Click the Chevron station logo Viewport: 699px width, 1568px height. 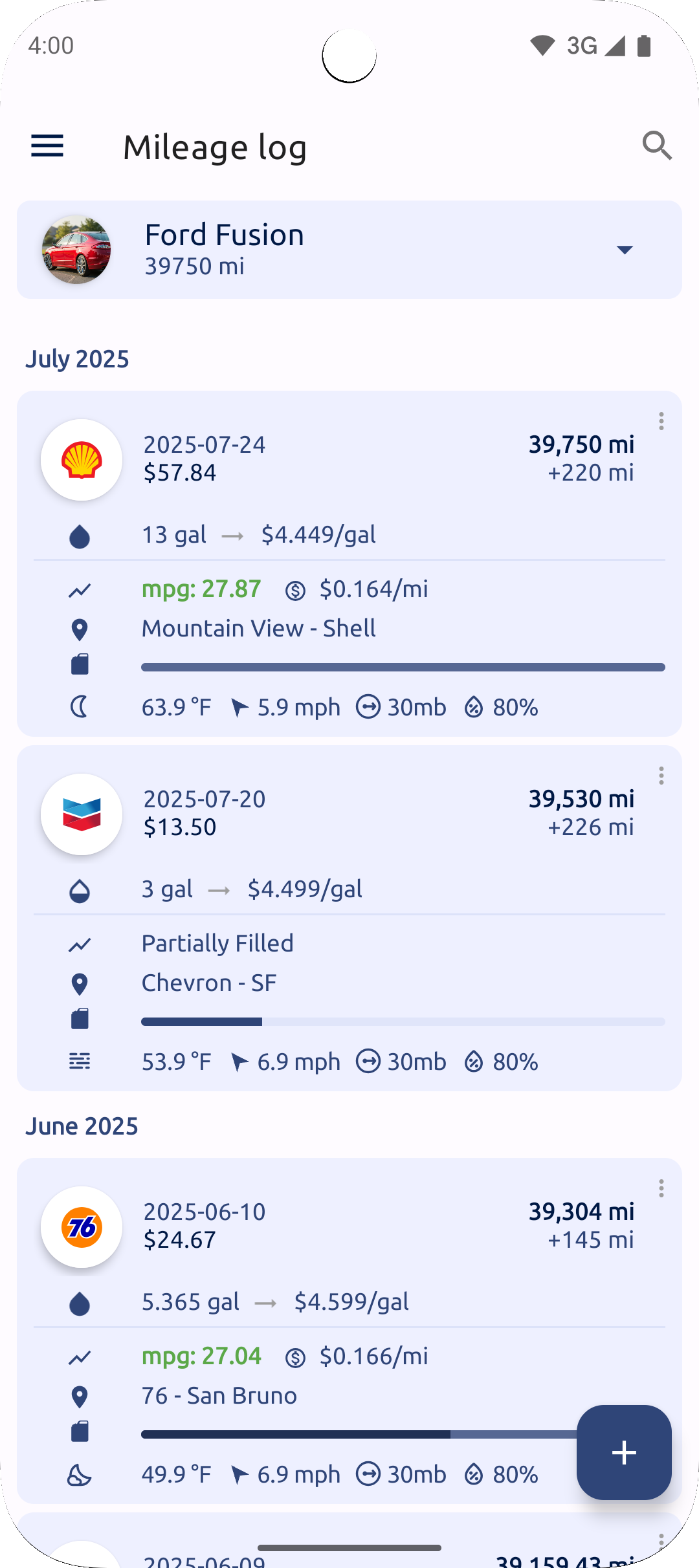(x=82, y=814)
